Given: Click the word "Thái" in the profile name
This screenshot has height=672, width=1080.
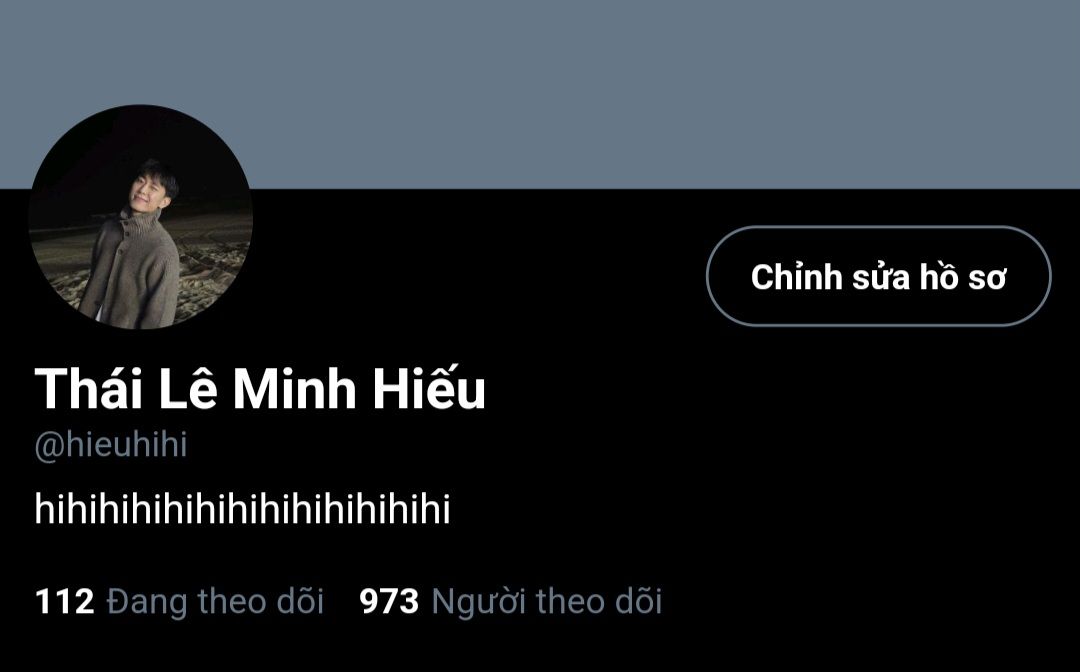Looking at the screenshot, I should coord(89,388).
